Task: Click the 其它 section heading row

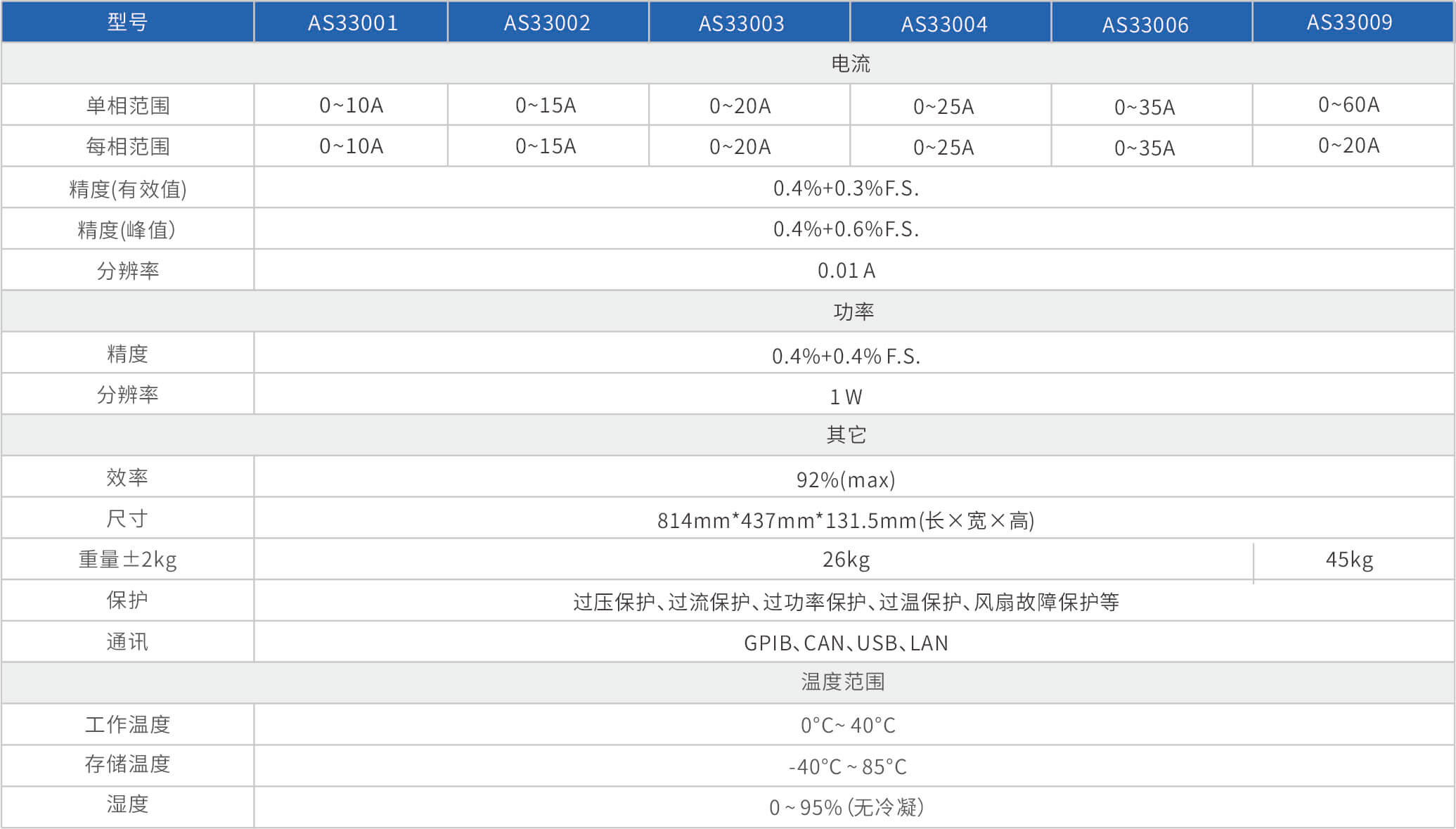Action: tap(846, 435)
